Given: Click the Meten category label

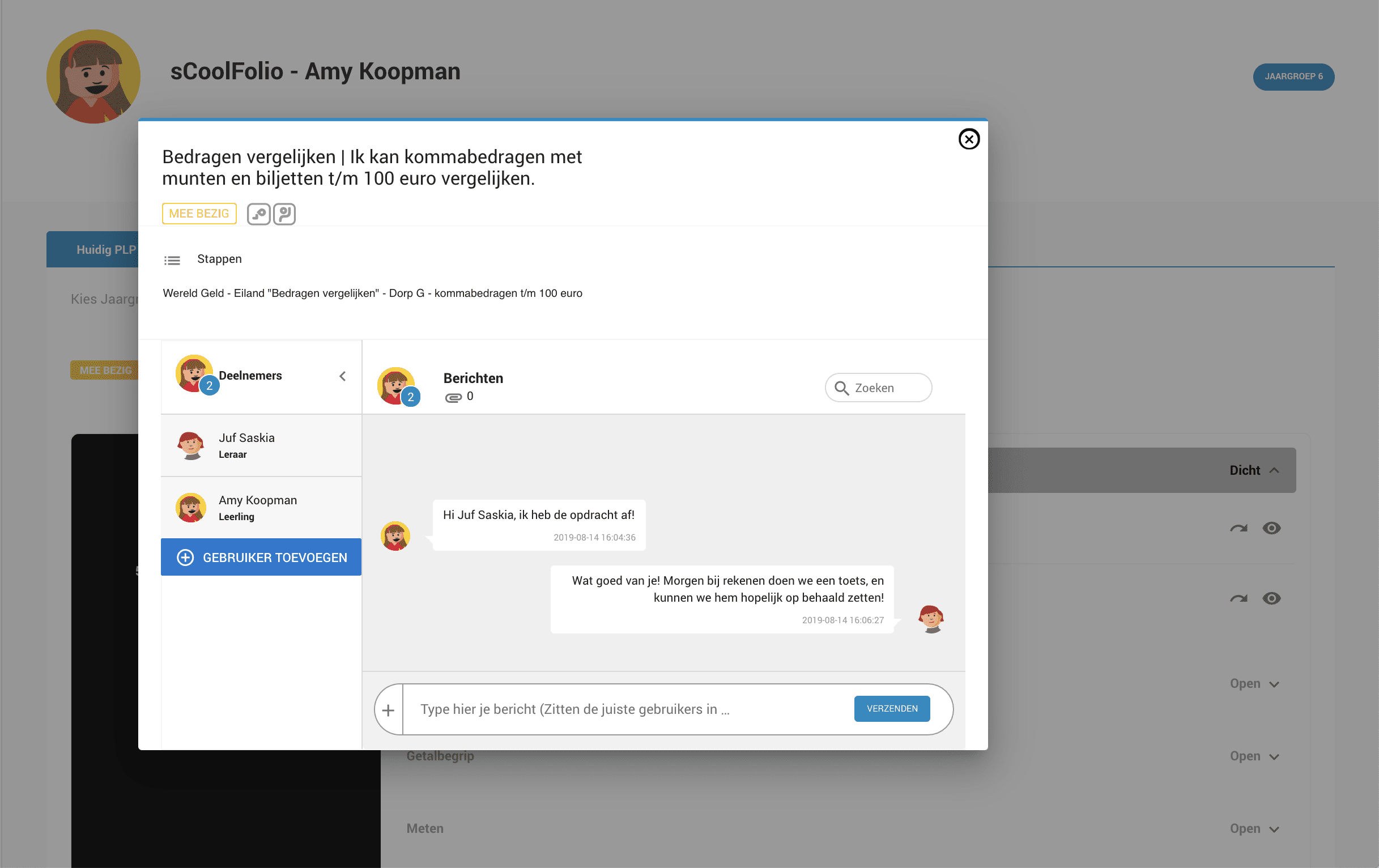Looking at the screenshot, I should (425, 829).
